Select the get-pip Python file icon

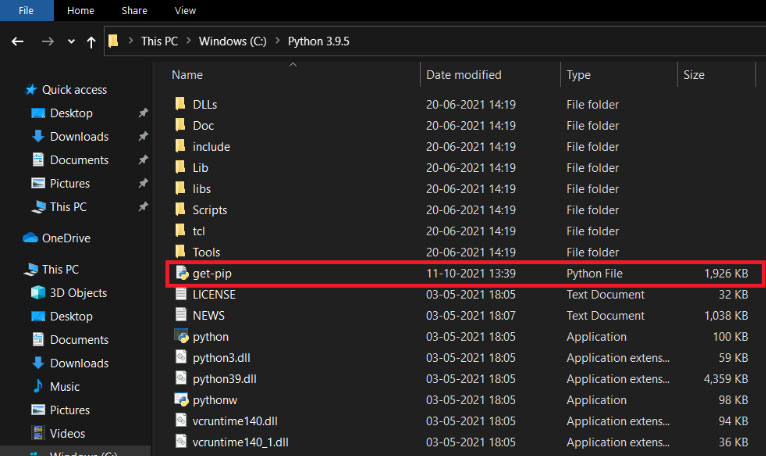tap(182, 273)
